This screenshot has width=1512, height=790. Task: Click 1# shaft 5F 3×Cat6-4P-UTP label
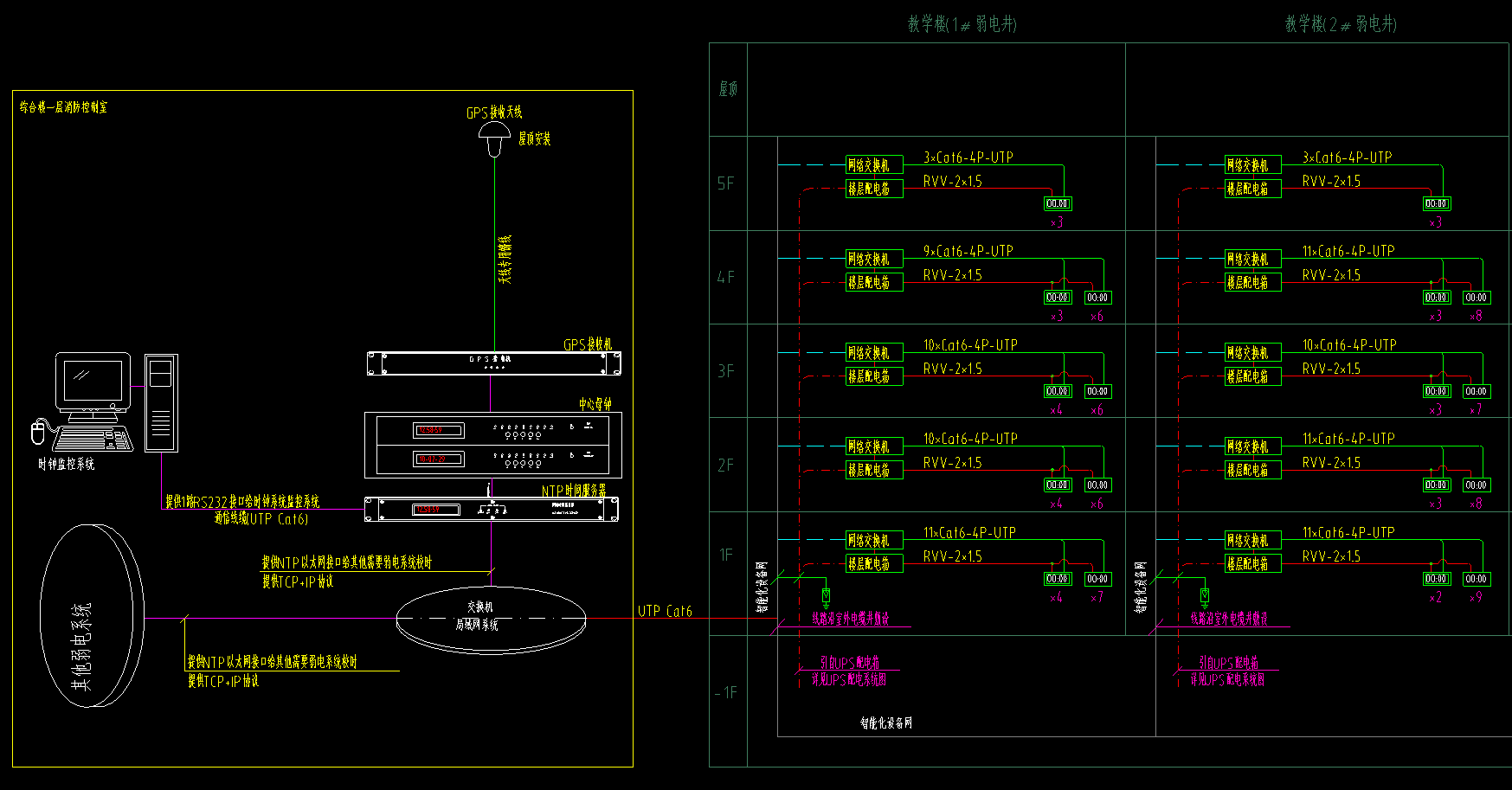click(x=968, y=157)
